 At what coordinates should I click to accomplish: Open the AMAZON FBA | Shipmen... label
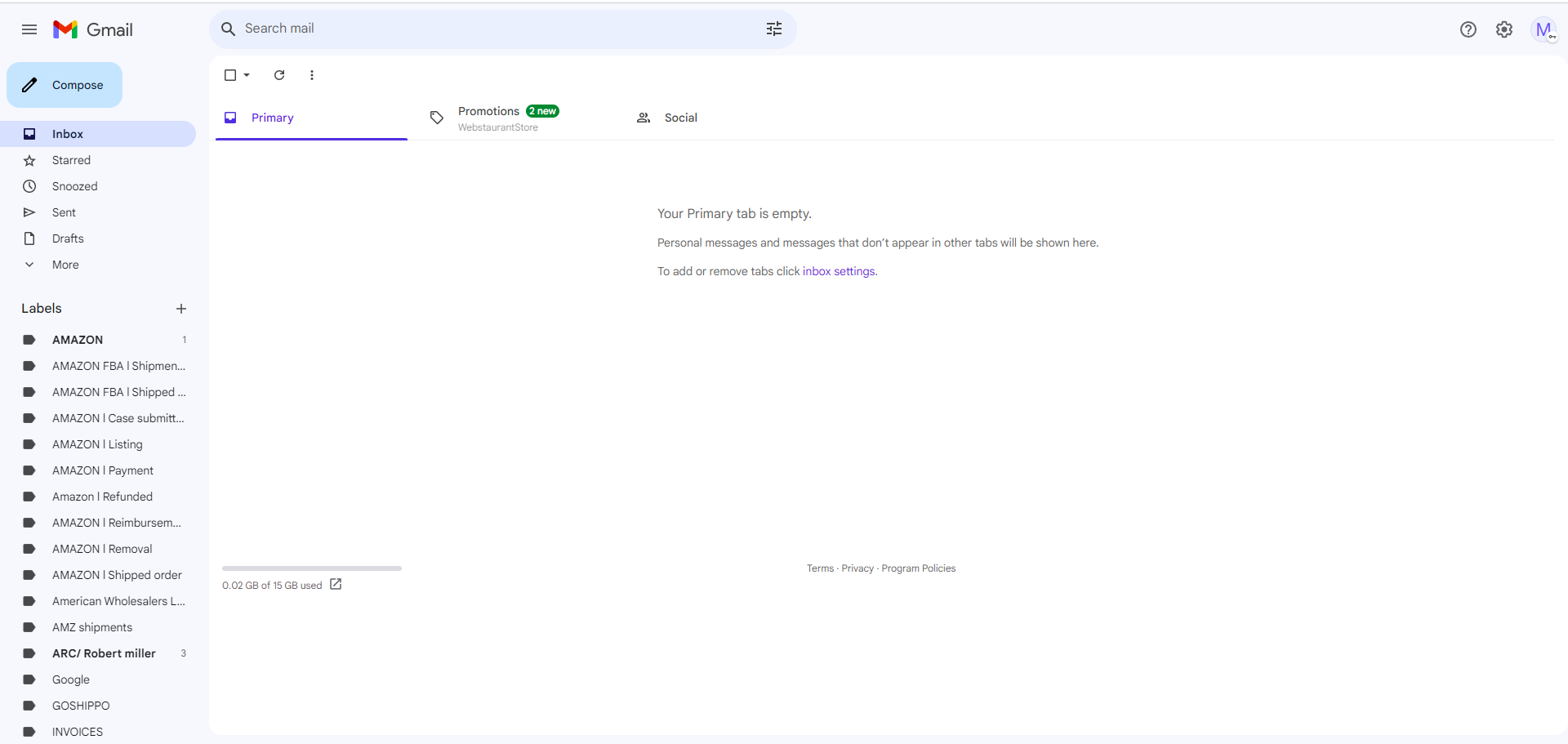pos(98,366)
